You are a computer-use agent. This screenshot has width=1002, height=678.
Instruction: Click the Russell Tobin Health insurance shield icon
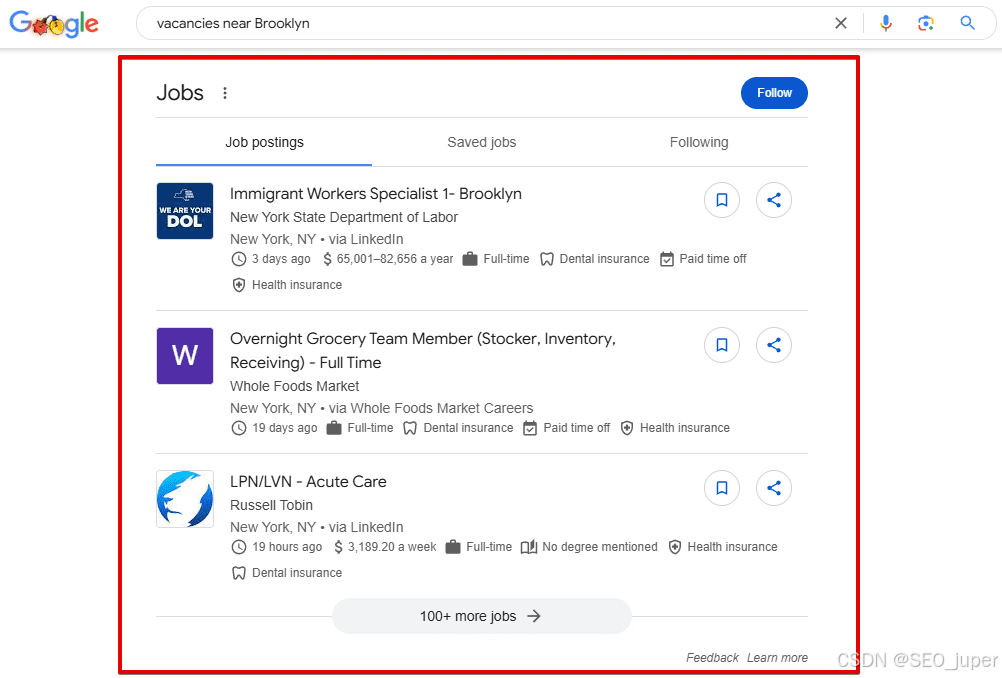tap(674, 547)
